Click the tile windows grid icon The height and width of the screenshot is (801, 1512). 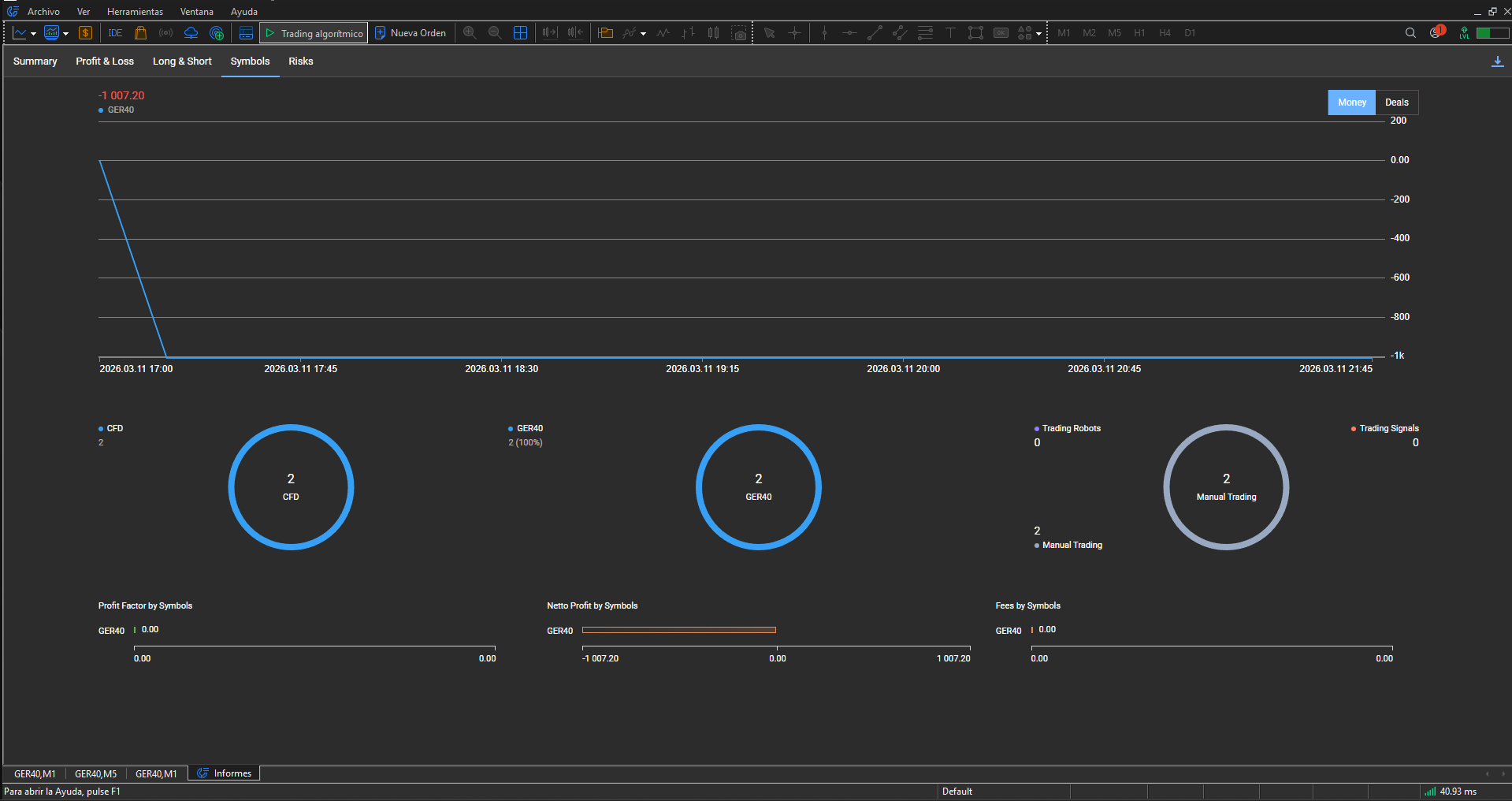pos(520,33)
